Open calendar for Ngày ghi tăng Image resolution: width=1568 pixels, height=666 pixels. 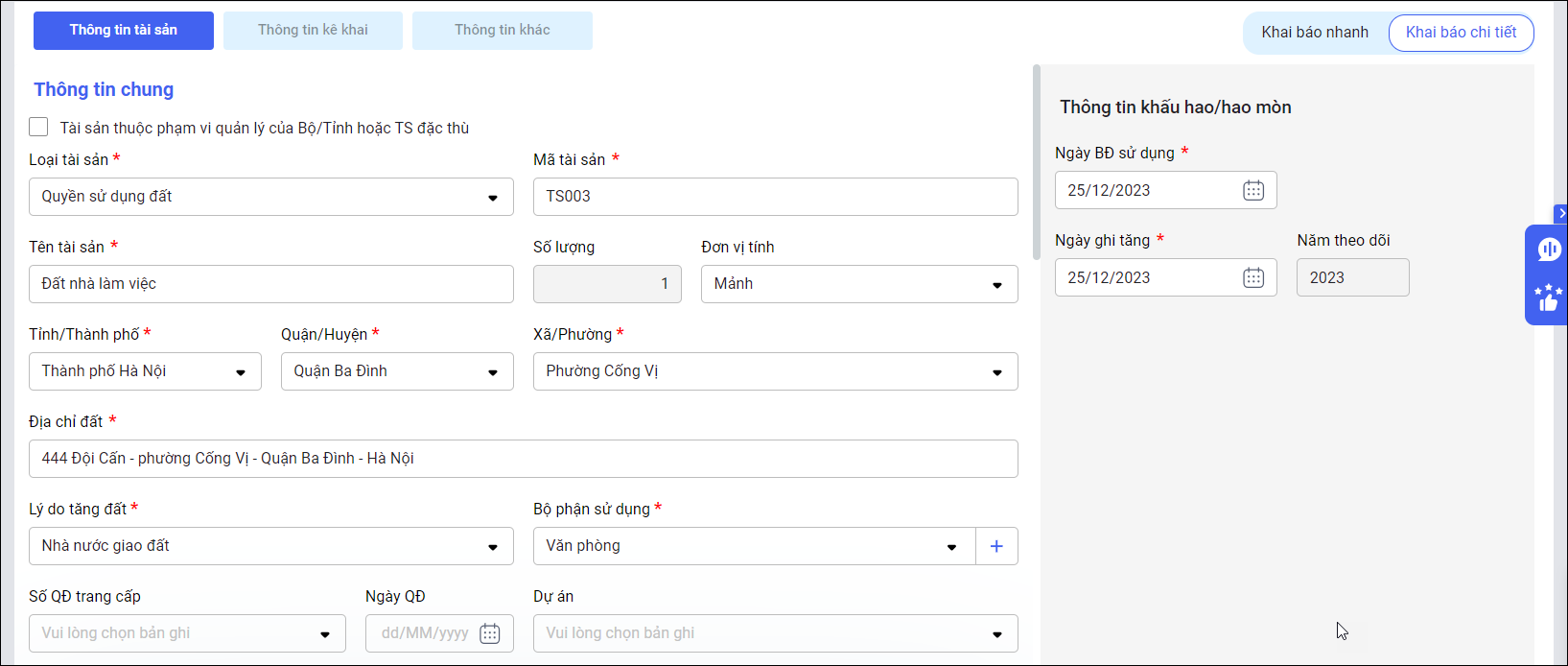(x=1253, y=277)
